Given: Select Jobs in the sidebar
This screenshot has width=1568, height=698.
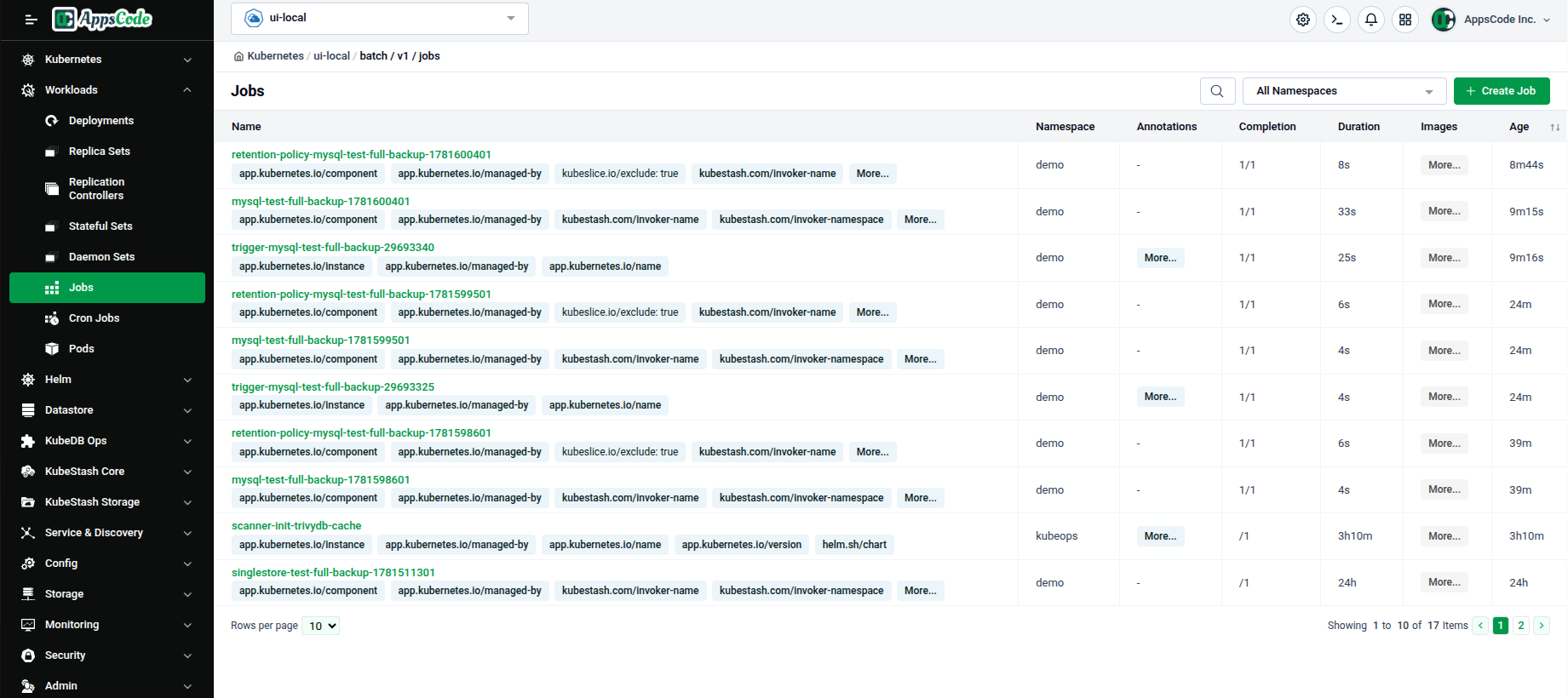Looking at the screenshot, I should pos(107,288).
